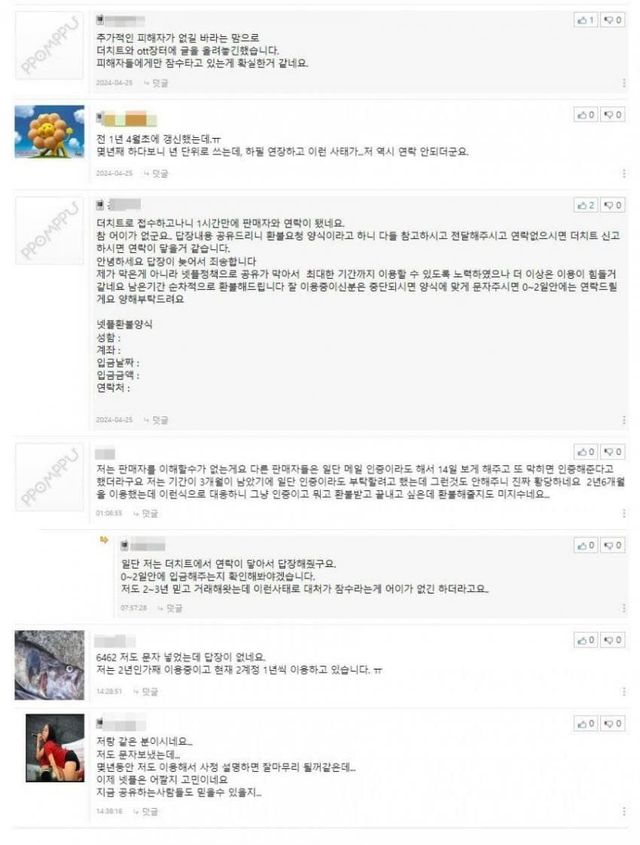Downvote the first comment about 더치트

(613, 20)
